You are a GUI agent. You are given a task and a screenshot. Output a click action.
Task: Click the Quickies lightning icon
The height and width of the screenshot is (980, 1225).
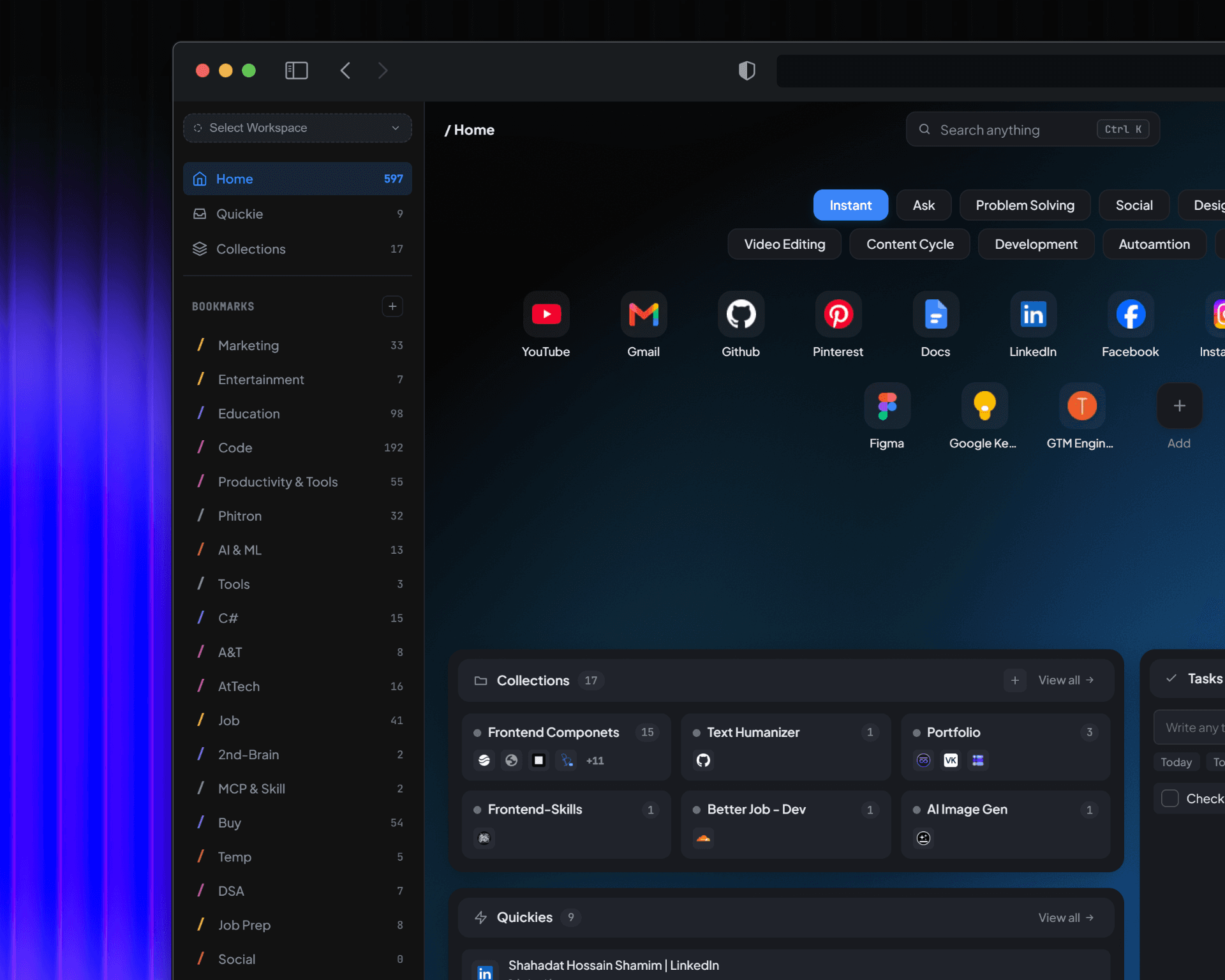pyautogui.click(x=481, y=917)
